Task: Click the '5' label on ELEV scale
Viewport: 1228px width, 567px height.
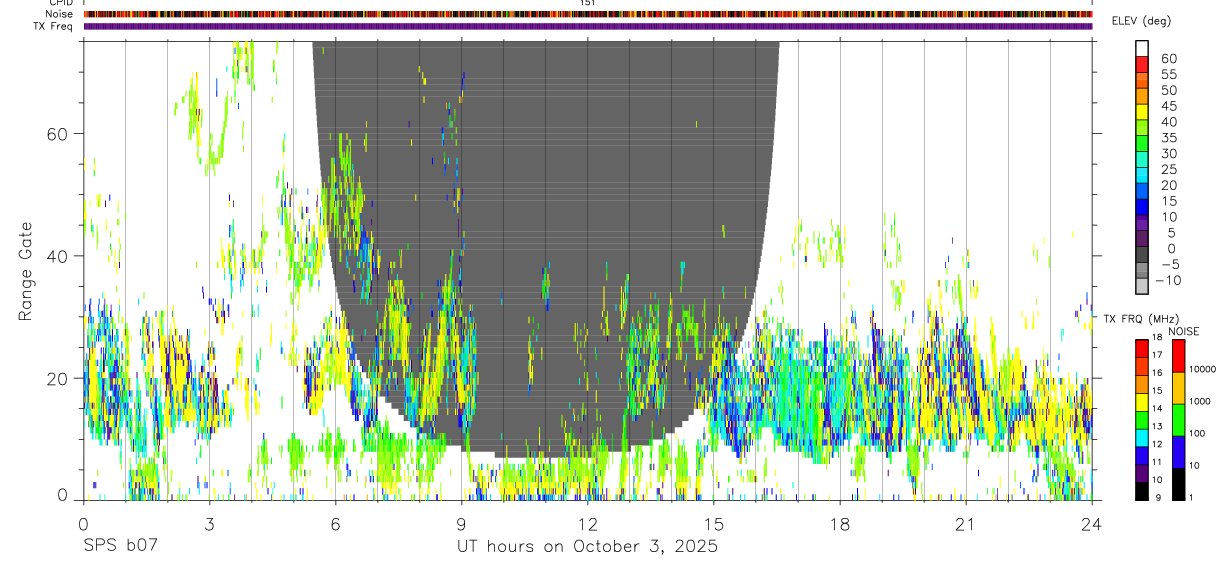Action: pyautogui.click(x=1171, y=233)
